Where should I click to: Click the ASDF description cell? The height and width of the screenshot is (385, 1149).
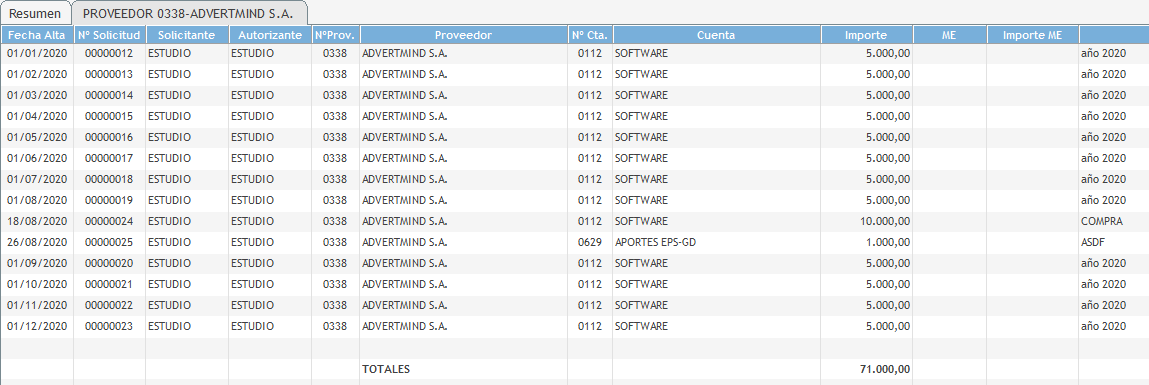[x=1092, y=242]
